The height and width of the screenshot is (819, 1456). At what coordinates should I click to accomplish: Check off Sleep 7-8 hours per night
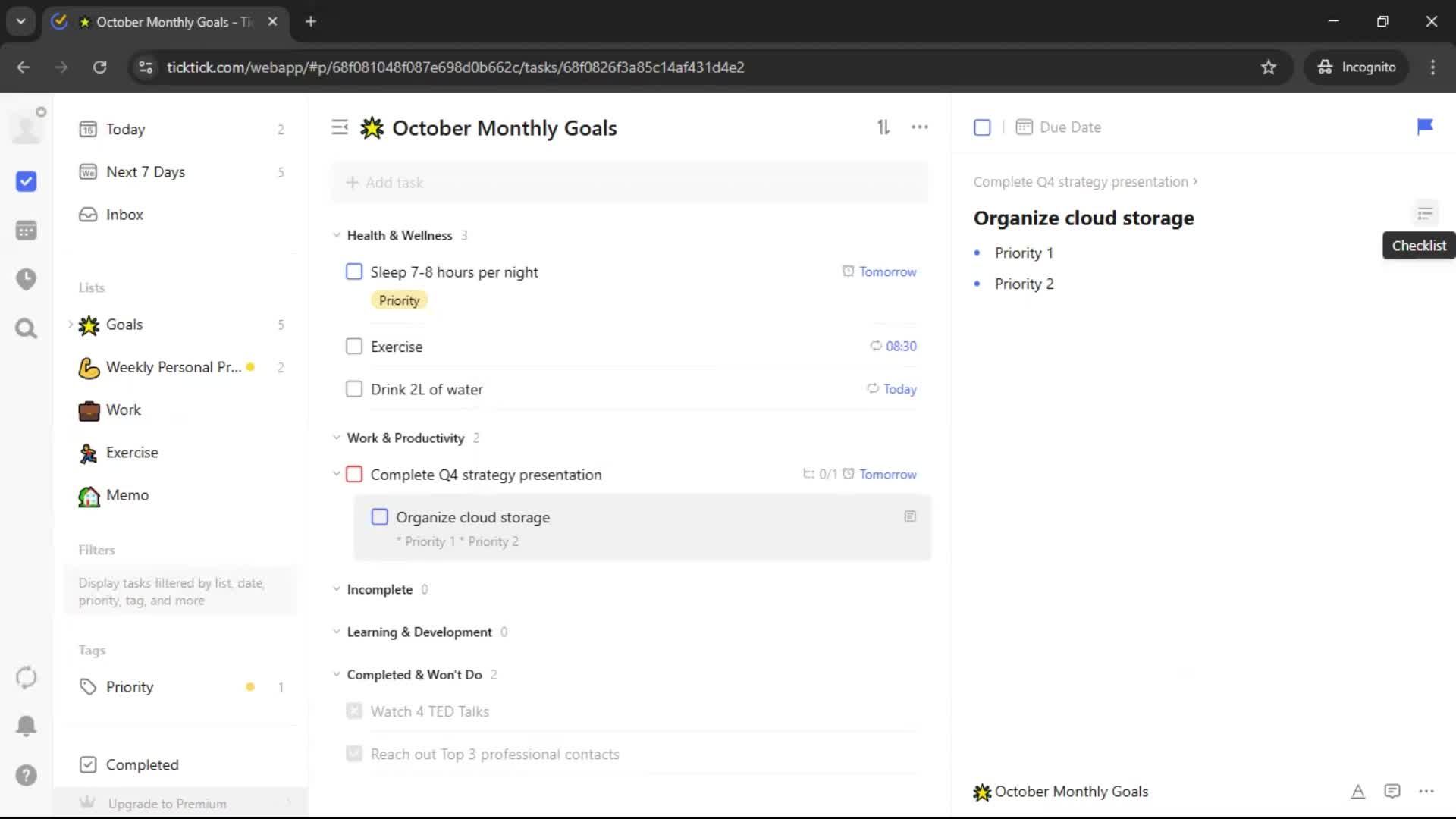tap(354, 271)
